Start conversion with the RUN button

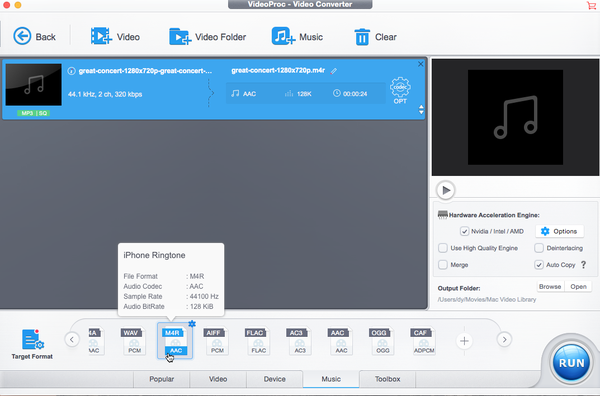[x=571, y=362]
